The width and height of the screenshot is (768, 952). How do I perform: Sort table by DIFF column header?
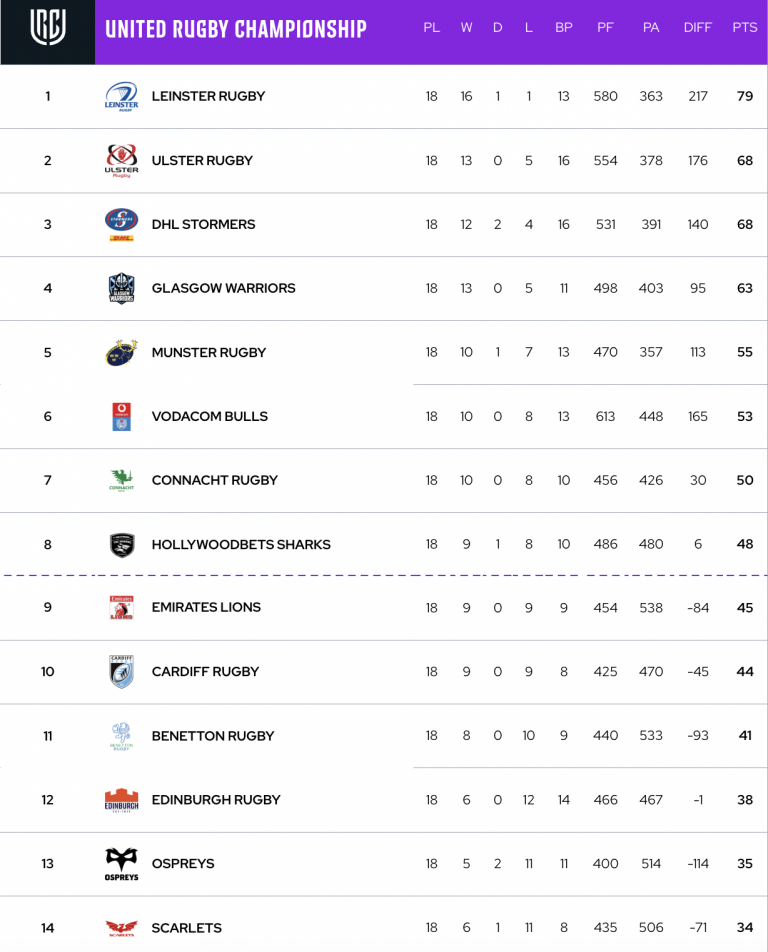[x=698, y=27]
